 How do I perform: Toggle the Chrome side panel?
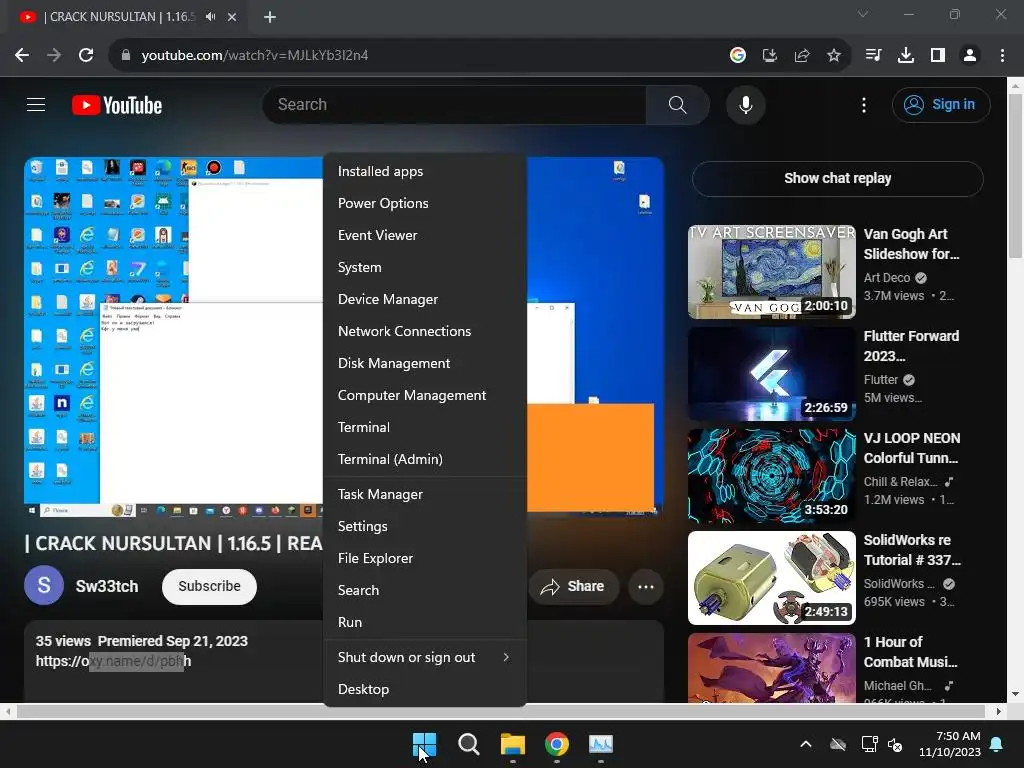pyautogui.click(x=937, y=56)
